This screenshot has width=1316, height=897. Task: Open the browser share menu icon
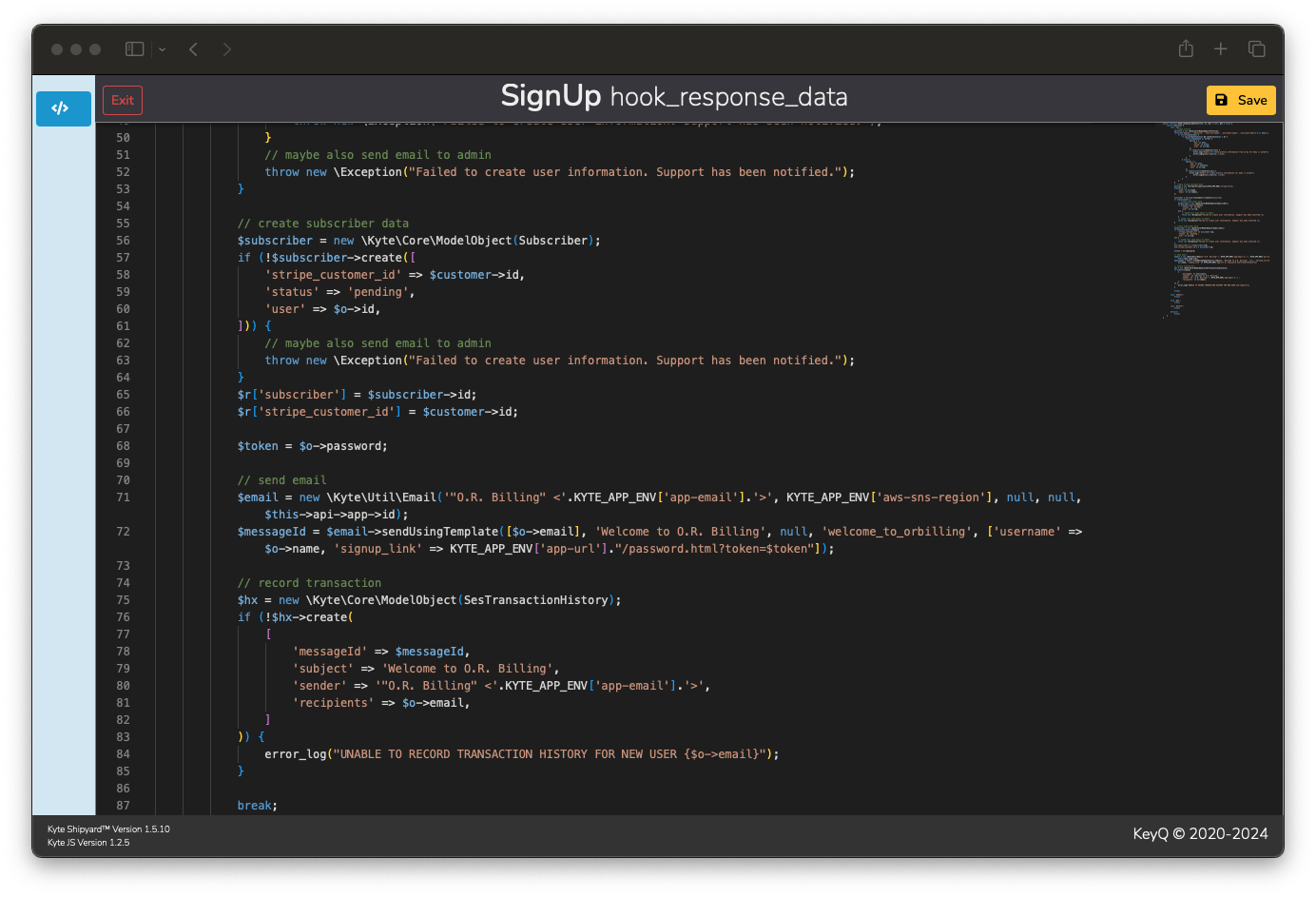pyautogui.click(x=1186, y=49)
